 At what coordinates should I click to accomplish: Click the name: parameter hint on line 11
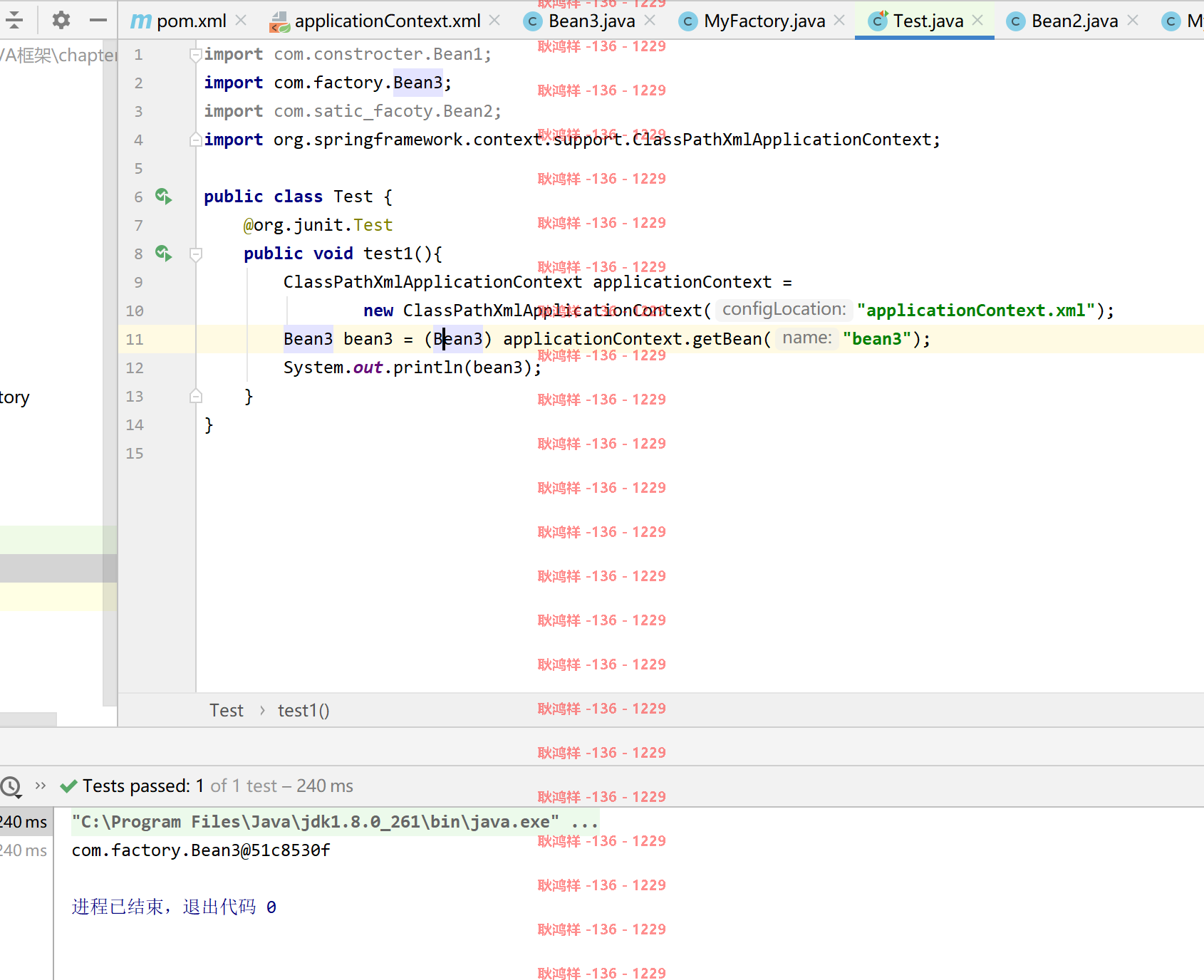pyautogui.click(x=807, y=338)
